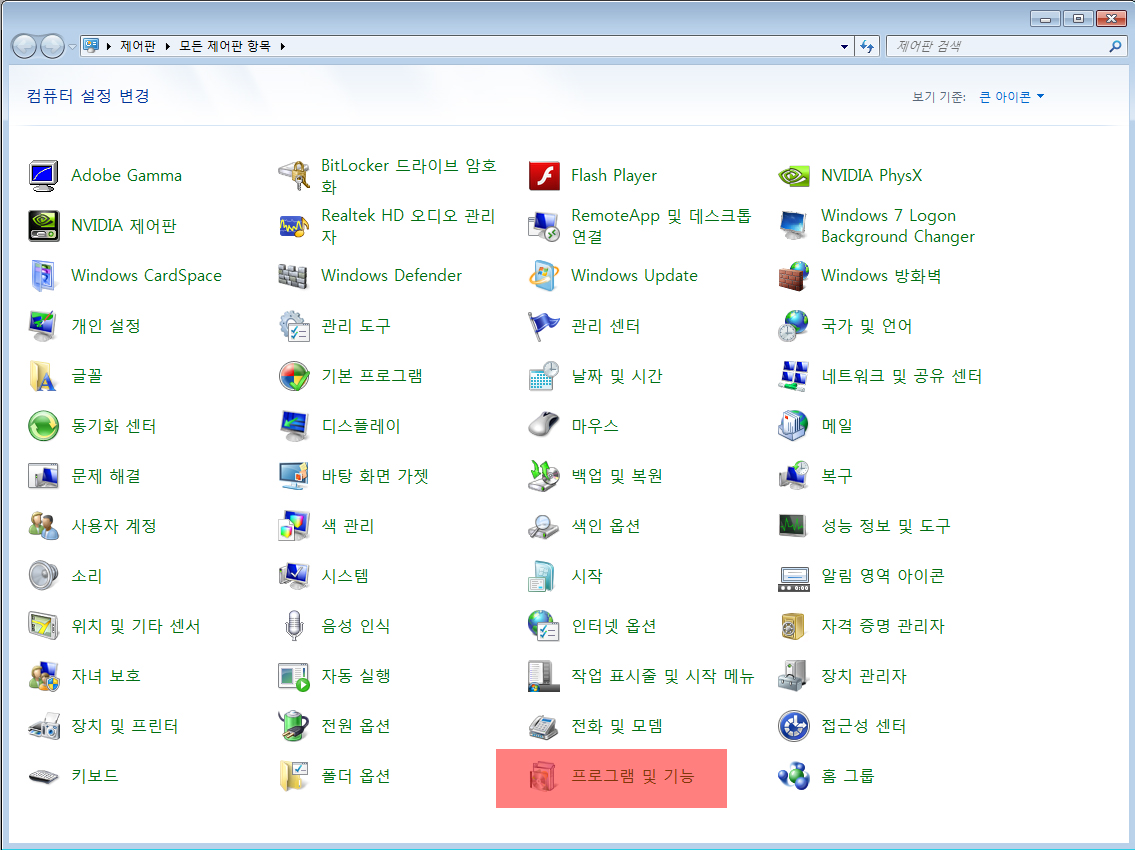Open the 폴더 옵션 link
This screenshot has width=1135, height=850.
tap(355, 776)
